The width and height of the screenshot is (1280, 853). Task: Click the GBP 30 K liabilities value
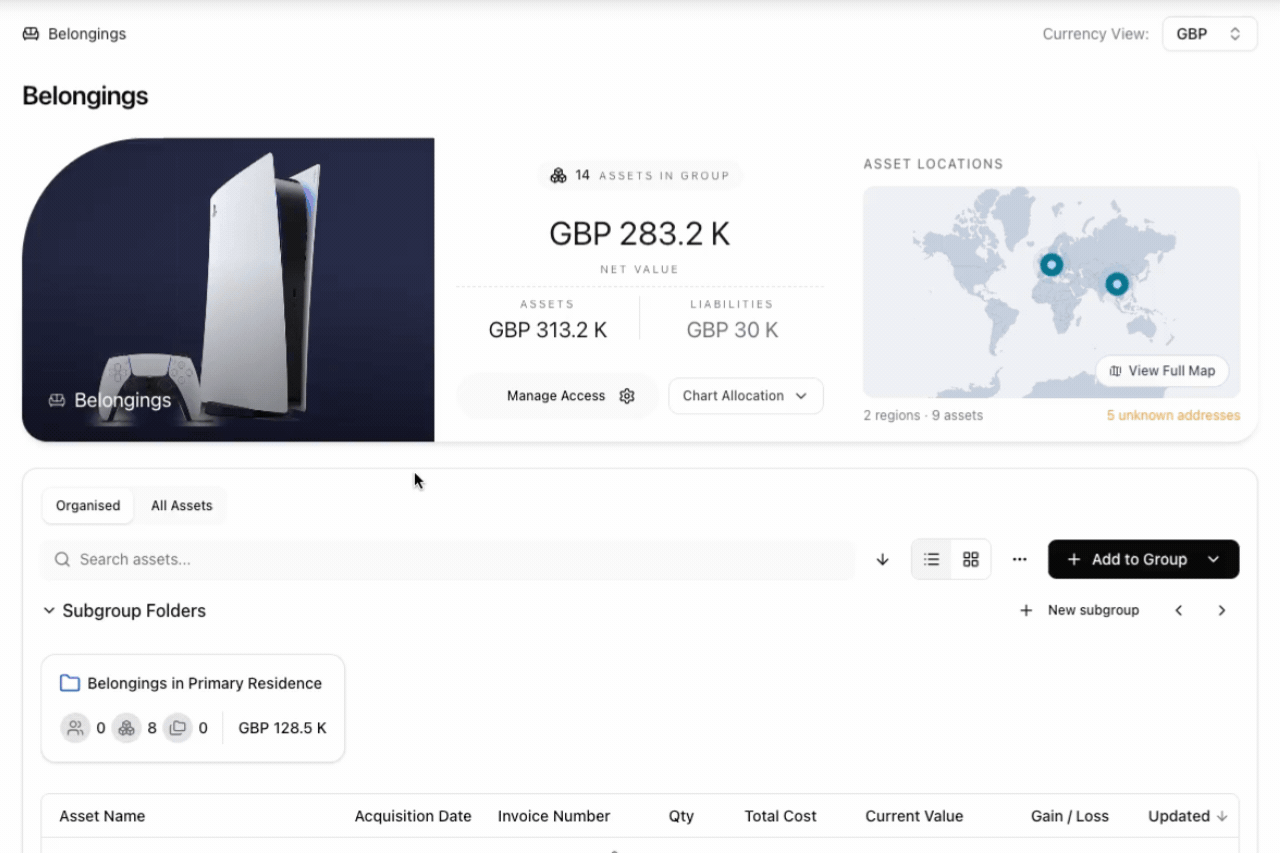coord(732,330)
